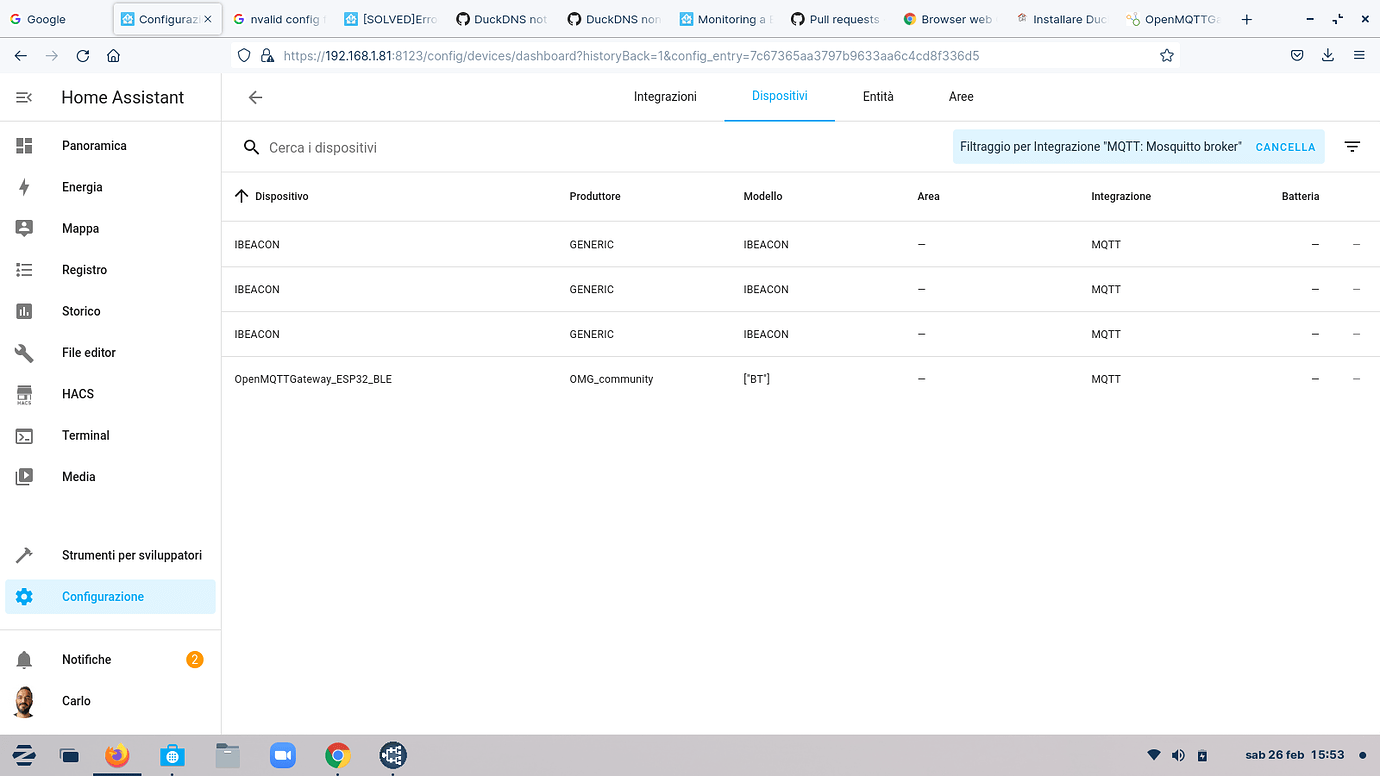Go to the Aree tab
This screenshot has height=776, width=1380.
click(961, 97)
